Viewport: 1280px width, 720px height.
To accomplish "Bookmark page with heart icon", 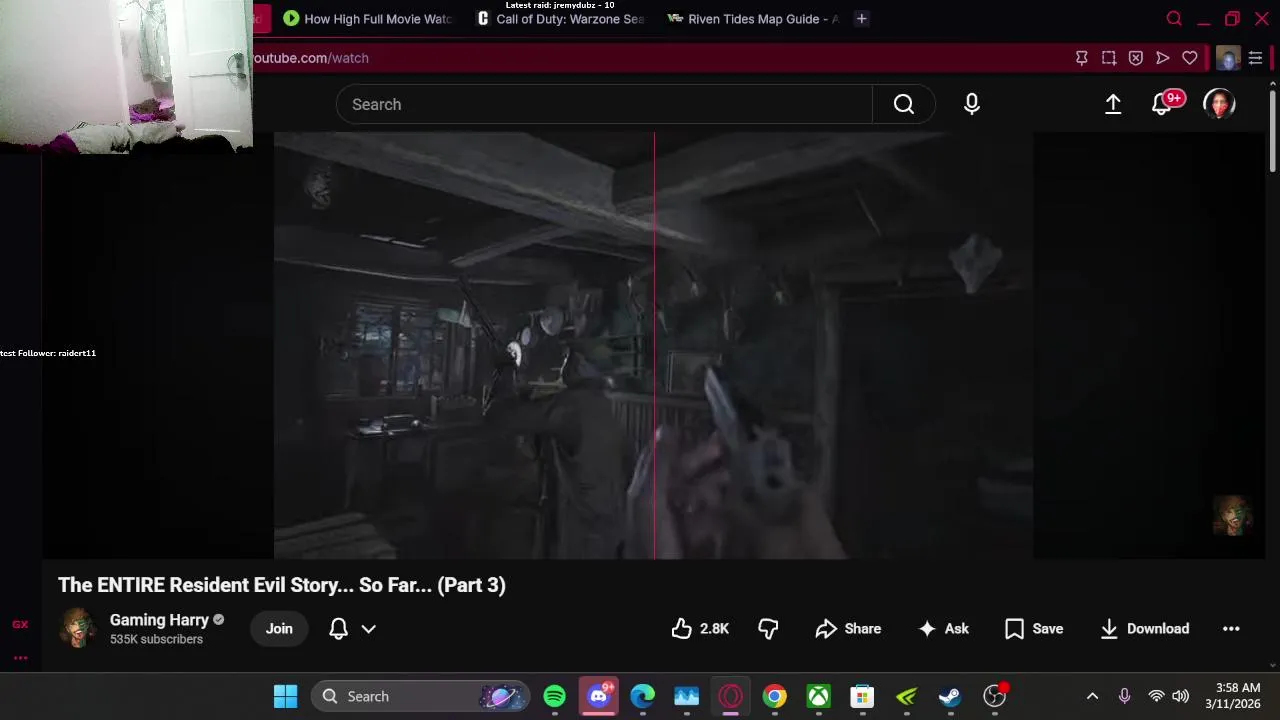I will (x=1189, y=58).
